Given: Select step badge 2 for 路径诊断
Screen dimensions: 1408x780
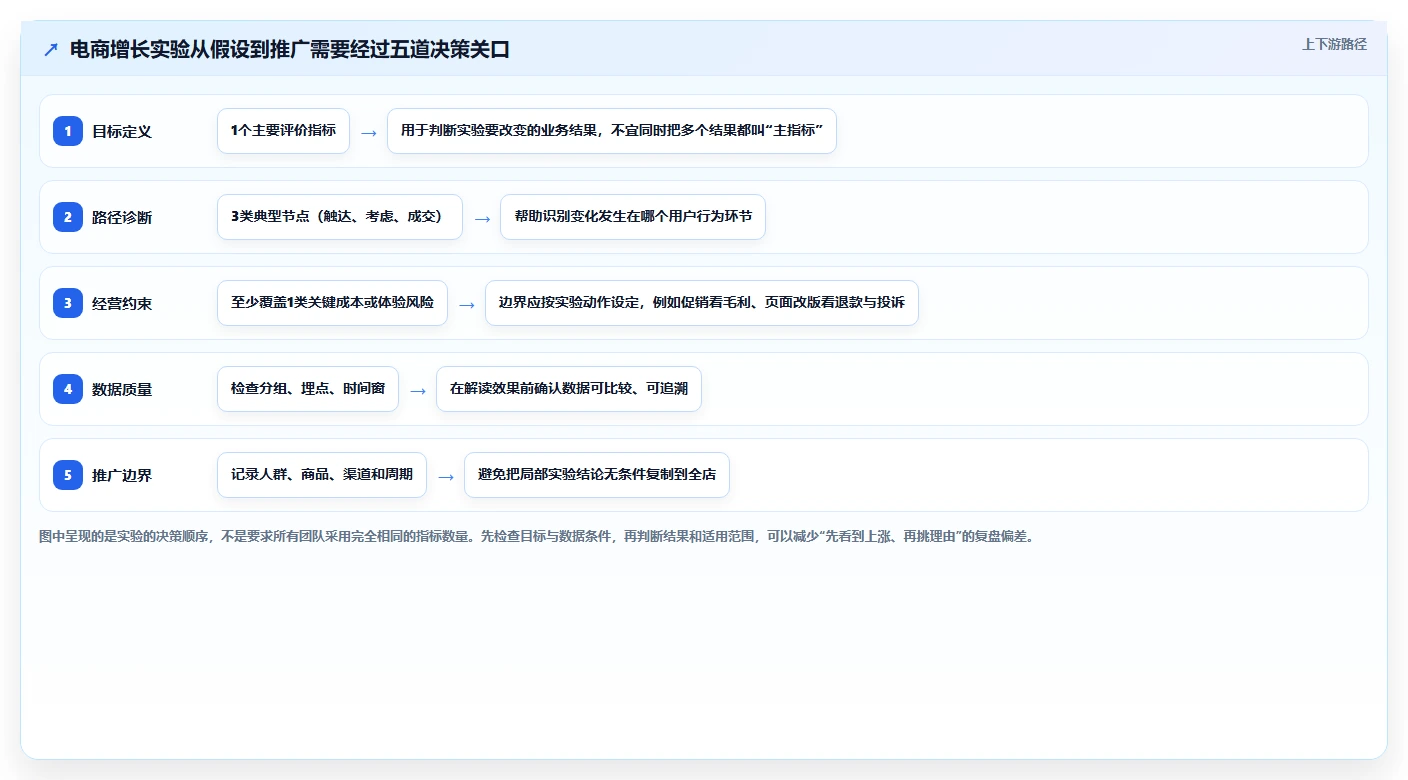Looking at the screenshot, I should [68, 217].
